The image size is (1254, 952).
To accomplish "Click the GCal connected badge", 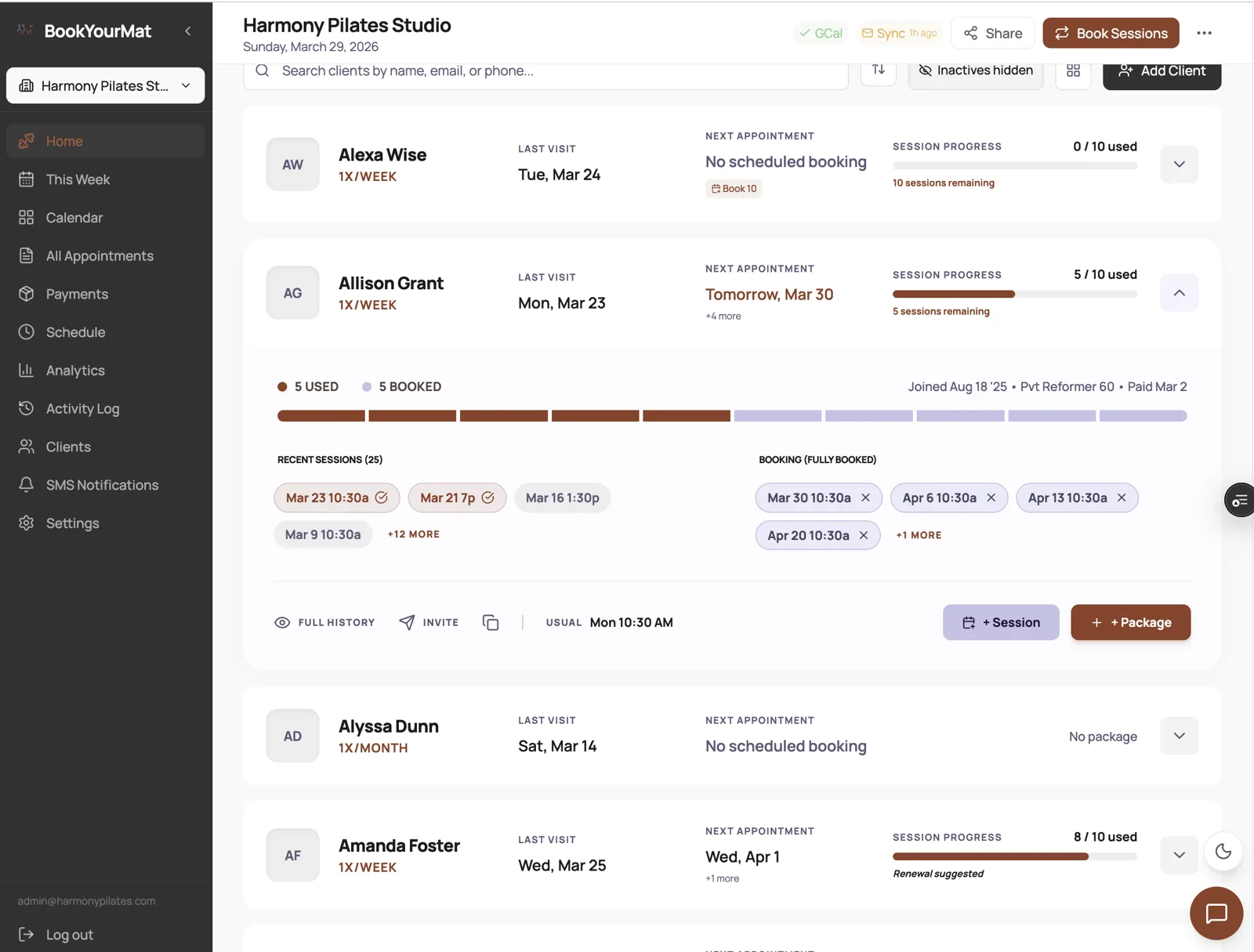I will pyautogui.click(x=821, y=33).
